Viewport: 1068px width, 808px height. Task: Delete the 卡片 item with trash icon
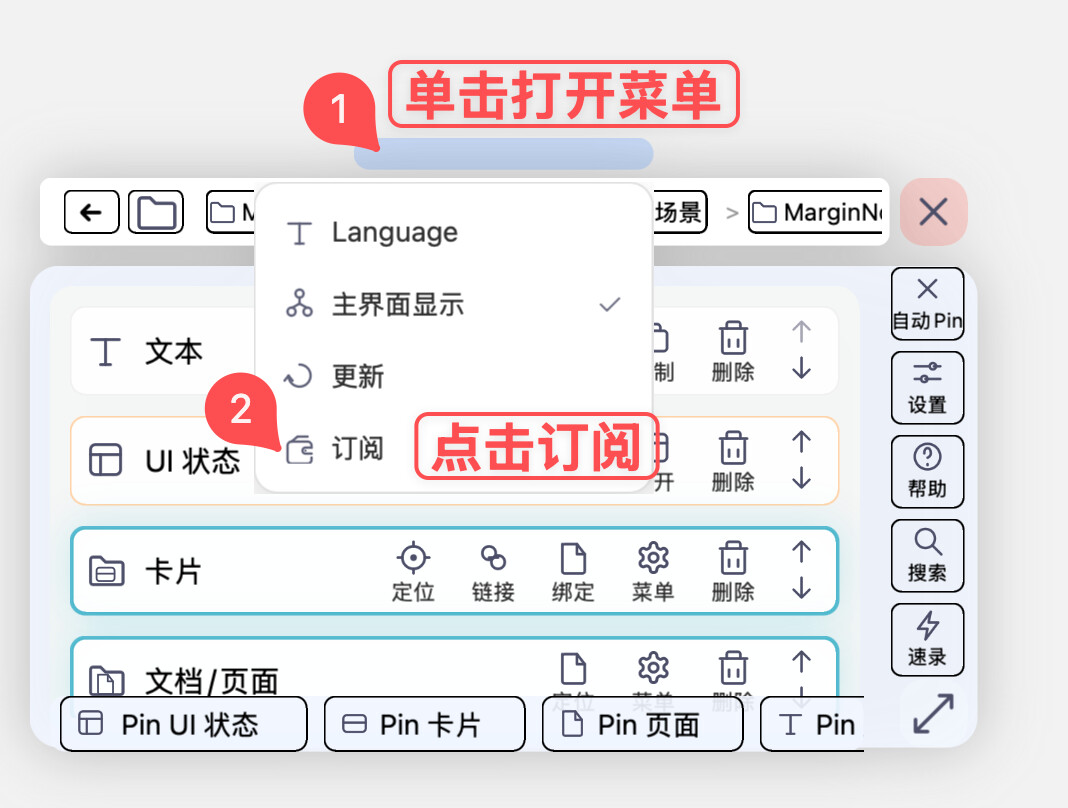(x=733, y=570)
